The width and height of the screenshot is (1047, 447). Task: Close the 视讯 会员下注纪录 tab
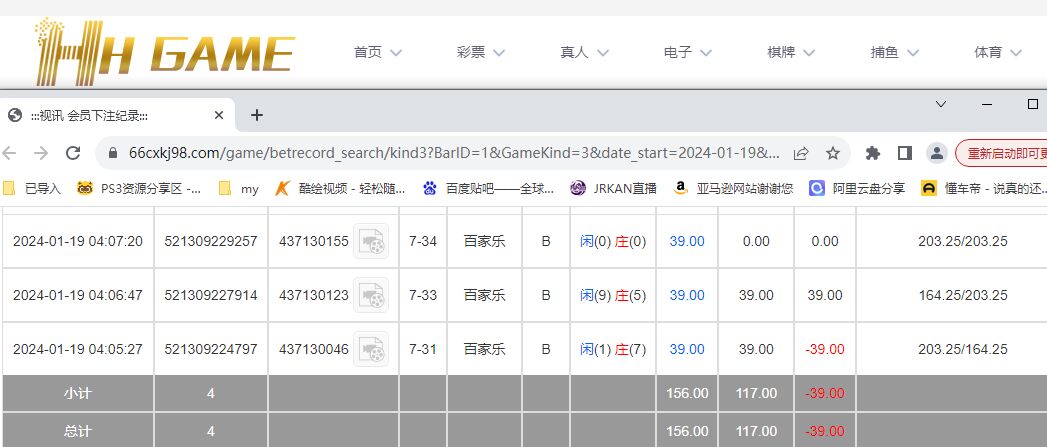tap(219, 116)
